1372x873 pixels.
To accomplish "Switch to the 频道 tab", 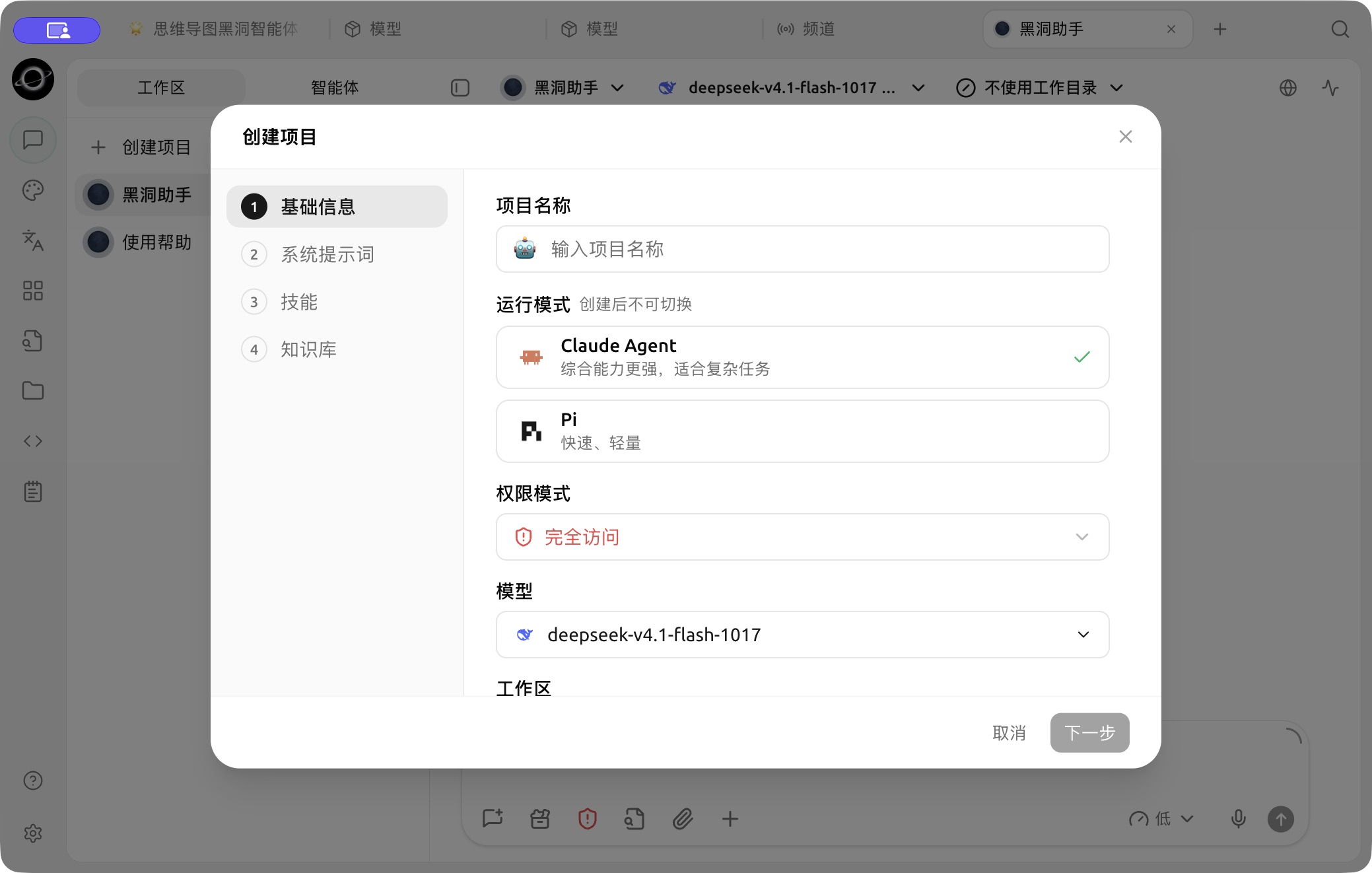I will tap(807, 29).
